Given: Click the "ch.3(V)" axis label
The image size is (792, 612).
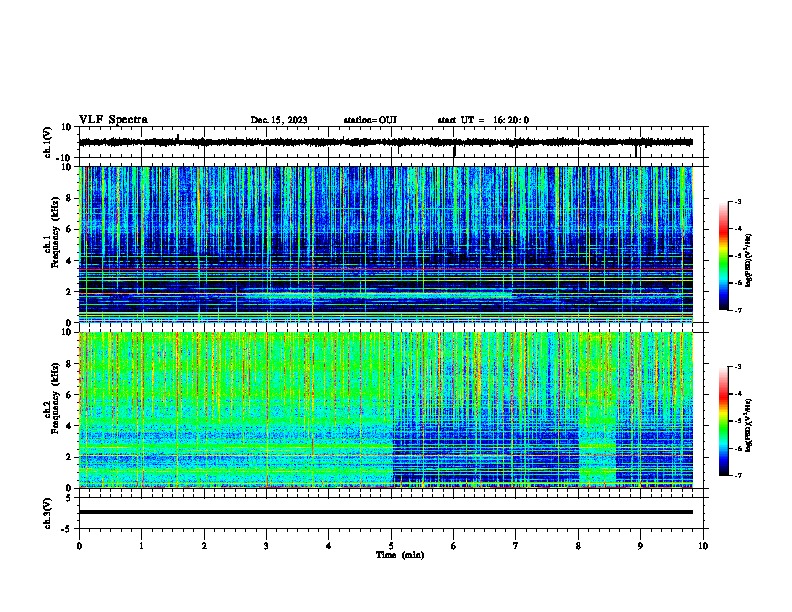Looking at the screenshot, I should coord(48,514).
